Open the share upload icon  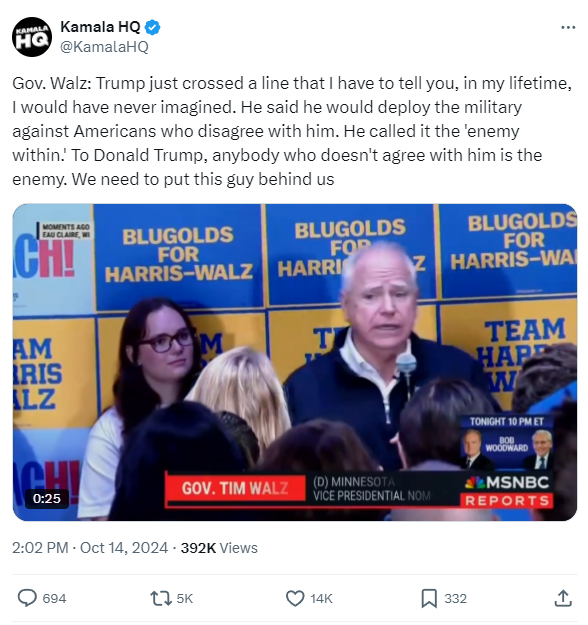563,598
